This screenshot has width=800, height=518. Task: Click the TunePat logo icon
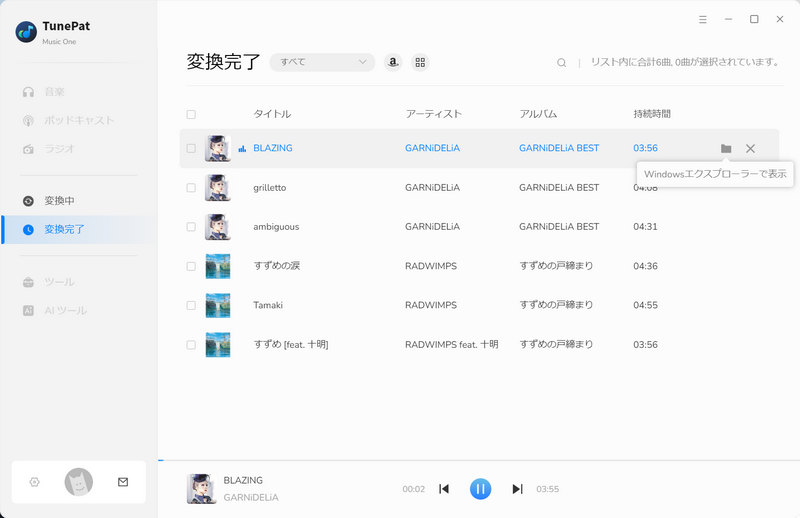[26, 32]
